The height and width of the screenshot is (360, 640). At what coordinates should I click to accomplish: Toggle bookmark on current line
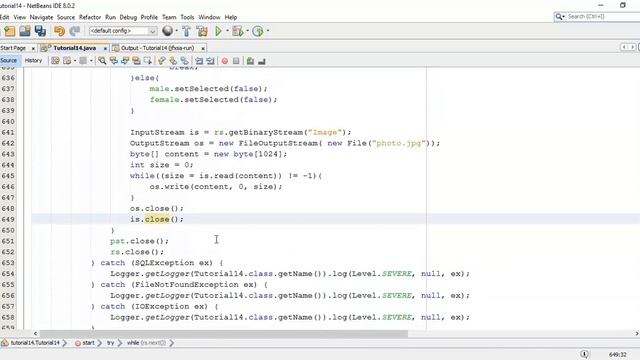(x=185, y=61)
